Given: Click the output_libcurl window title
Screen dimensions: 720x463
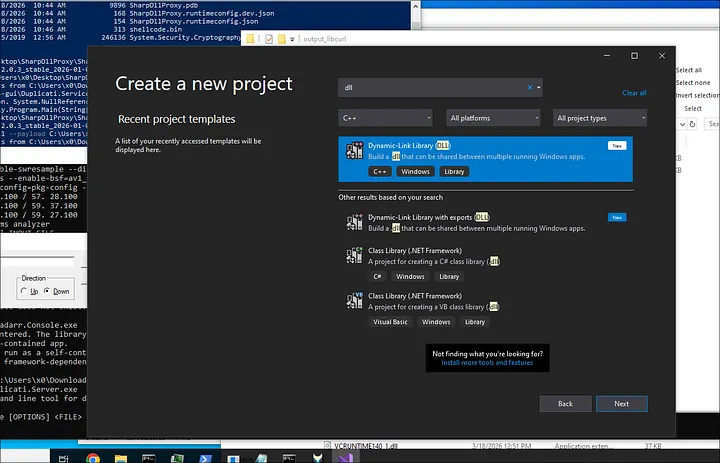Looking at the screenshot, I should (x=325, y=39).
